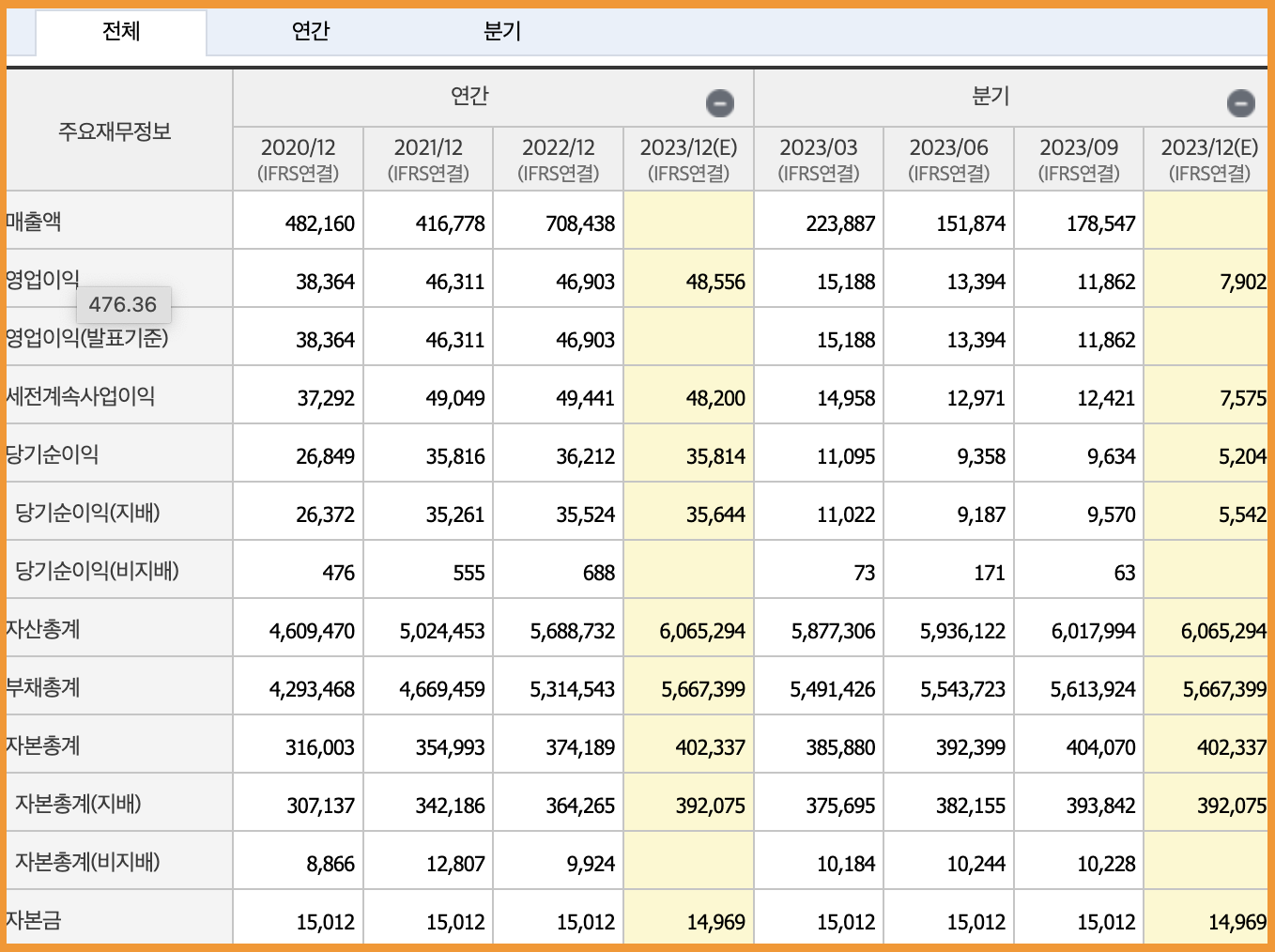
Task: Click the 자산총계 row label
Action: tap(43, 629)
